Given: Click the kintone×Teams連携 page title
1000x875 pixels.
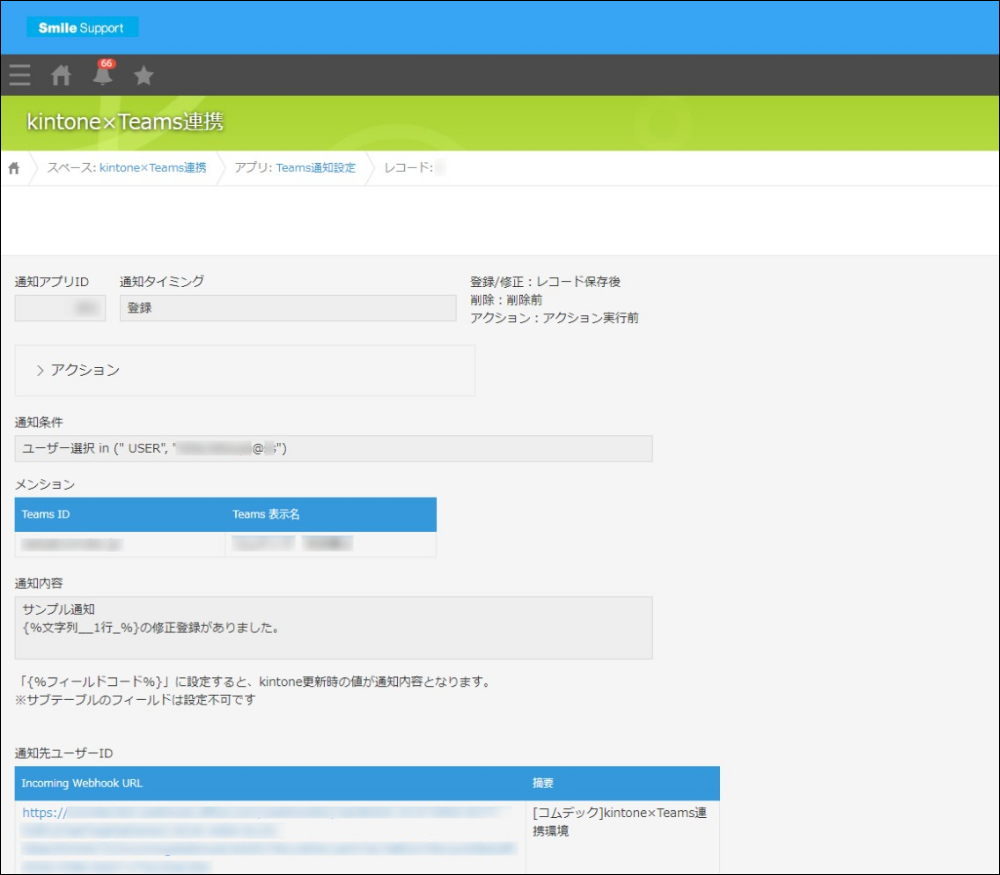Looking at the screenshot, I should 125,121.
